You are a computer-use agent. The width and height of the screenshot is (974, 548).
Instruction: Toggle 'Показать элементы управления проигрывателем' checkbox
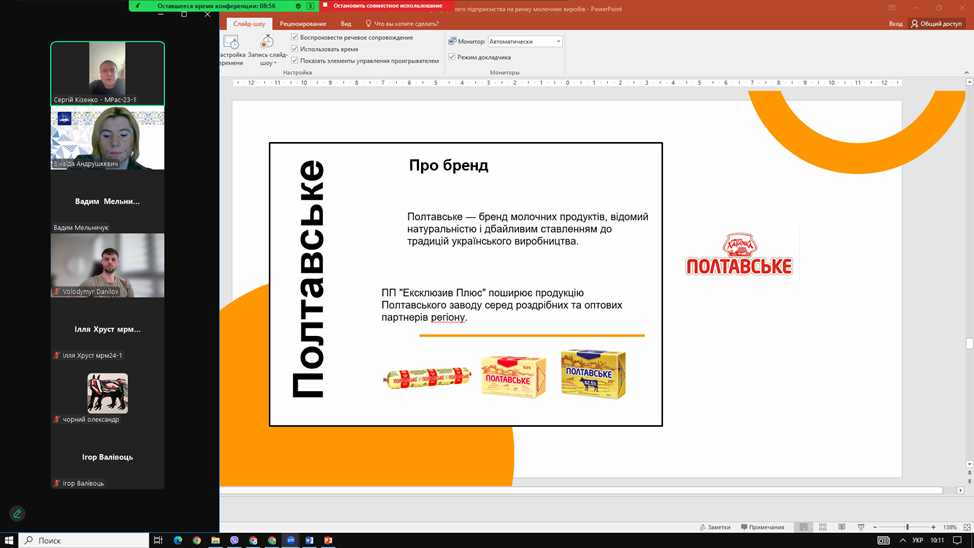click(x=295, y=60)
